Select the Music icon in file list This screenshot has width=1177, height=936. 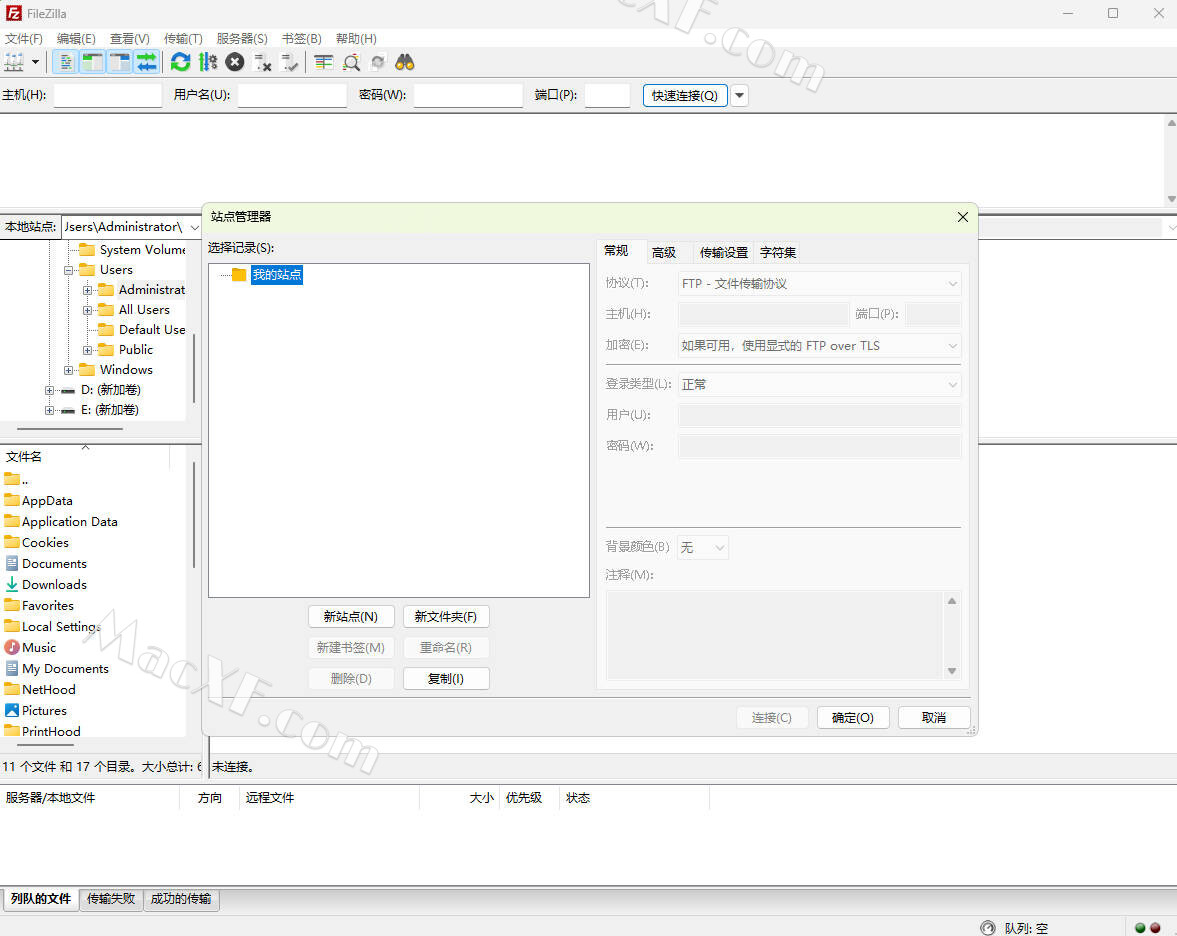[x=12, y=647]
